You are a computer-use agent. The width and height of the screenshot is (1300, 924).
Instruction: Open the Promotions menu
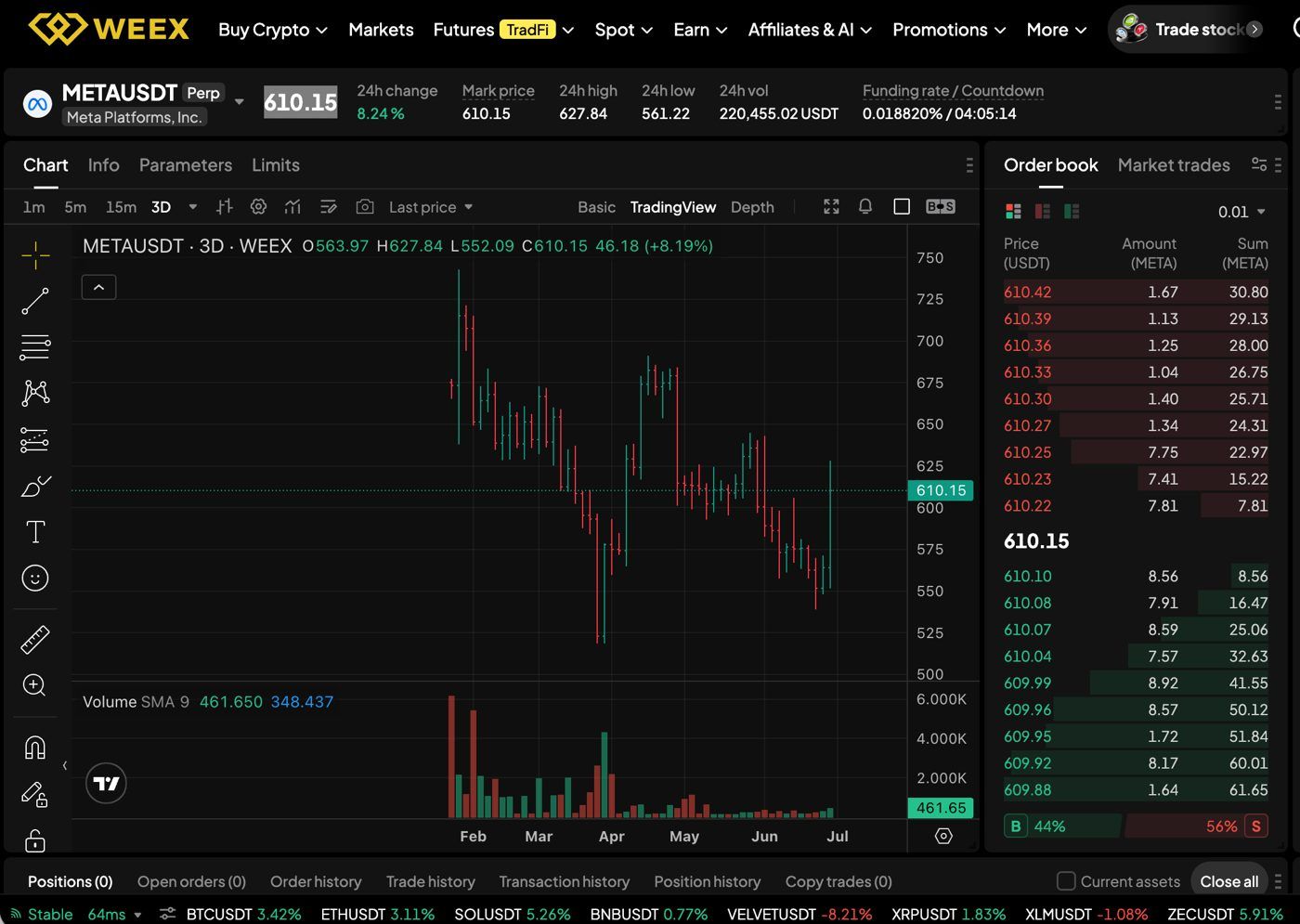click(949, 30)
